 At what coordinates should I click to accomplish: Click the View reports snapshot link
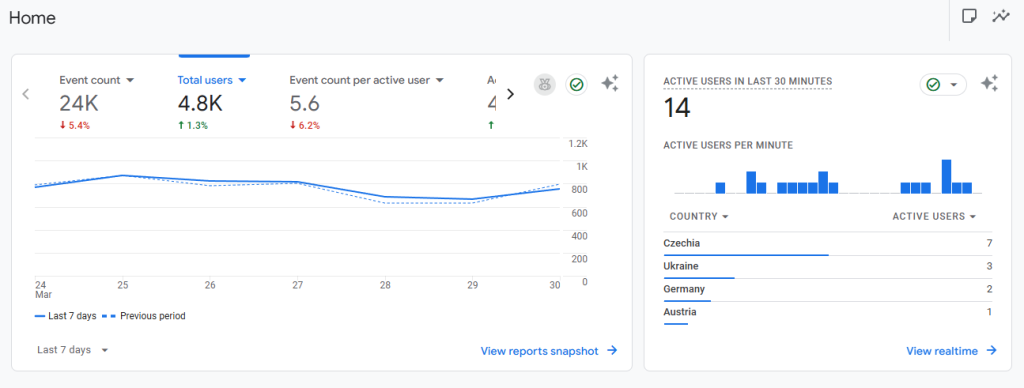(549, 351)
